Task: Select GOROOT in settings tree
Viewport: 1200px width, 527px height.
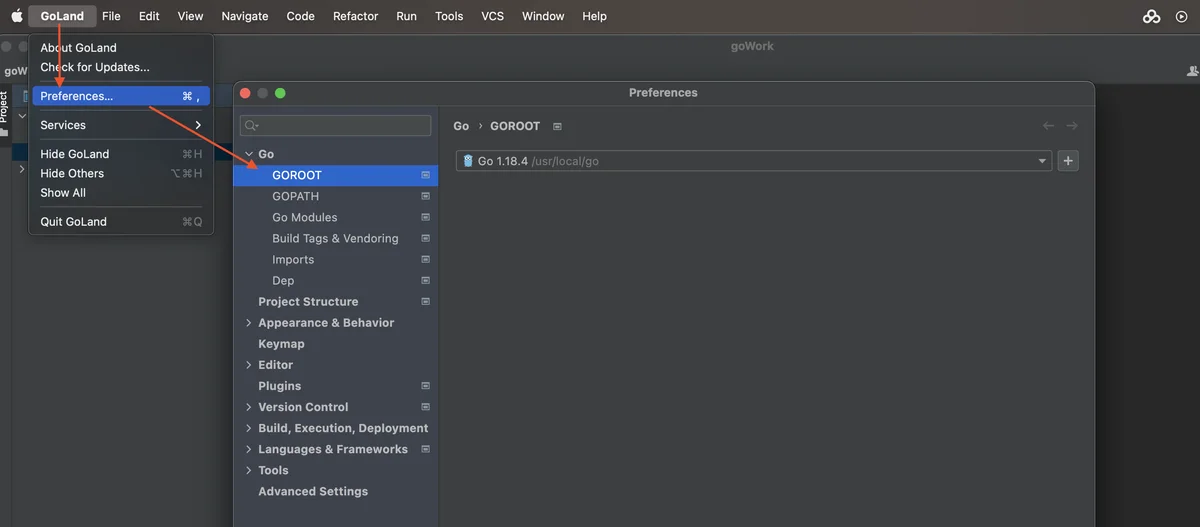Action: coord(335,175)
